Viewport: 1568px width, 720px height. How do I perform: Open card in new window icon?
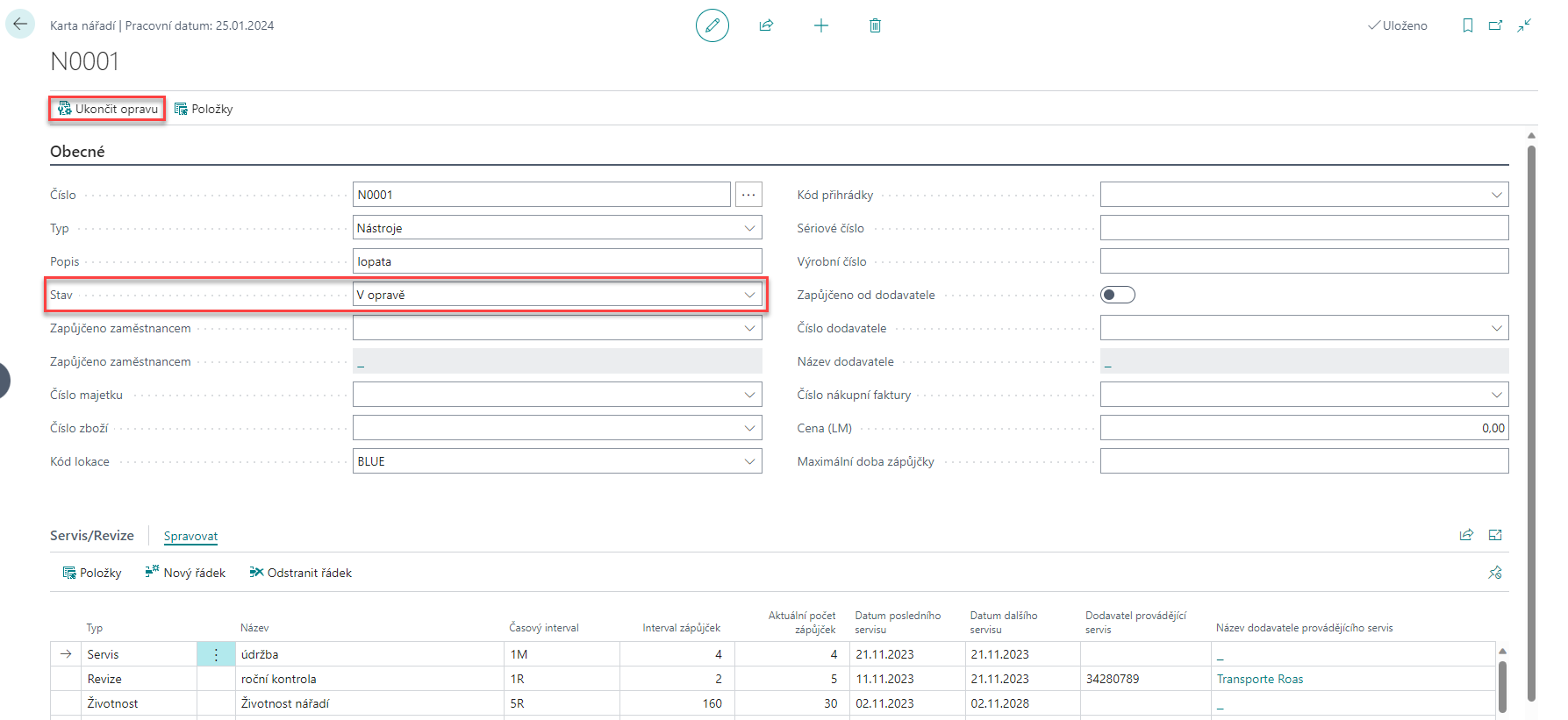[1495, 25]
